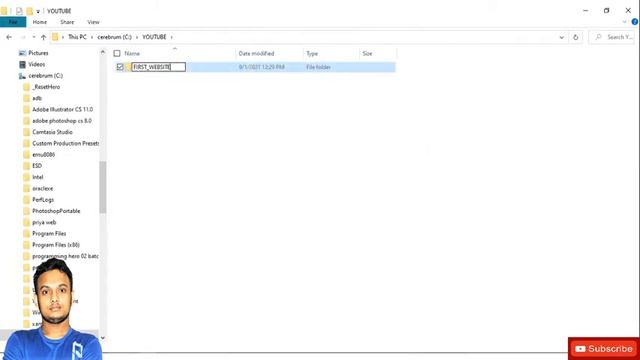
Task: Click the FIRST_WEBSITE rename text field
Action: [x=158, y=67]
